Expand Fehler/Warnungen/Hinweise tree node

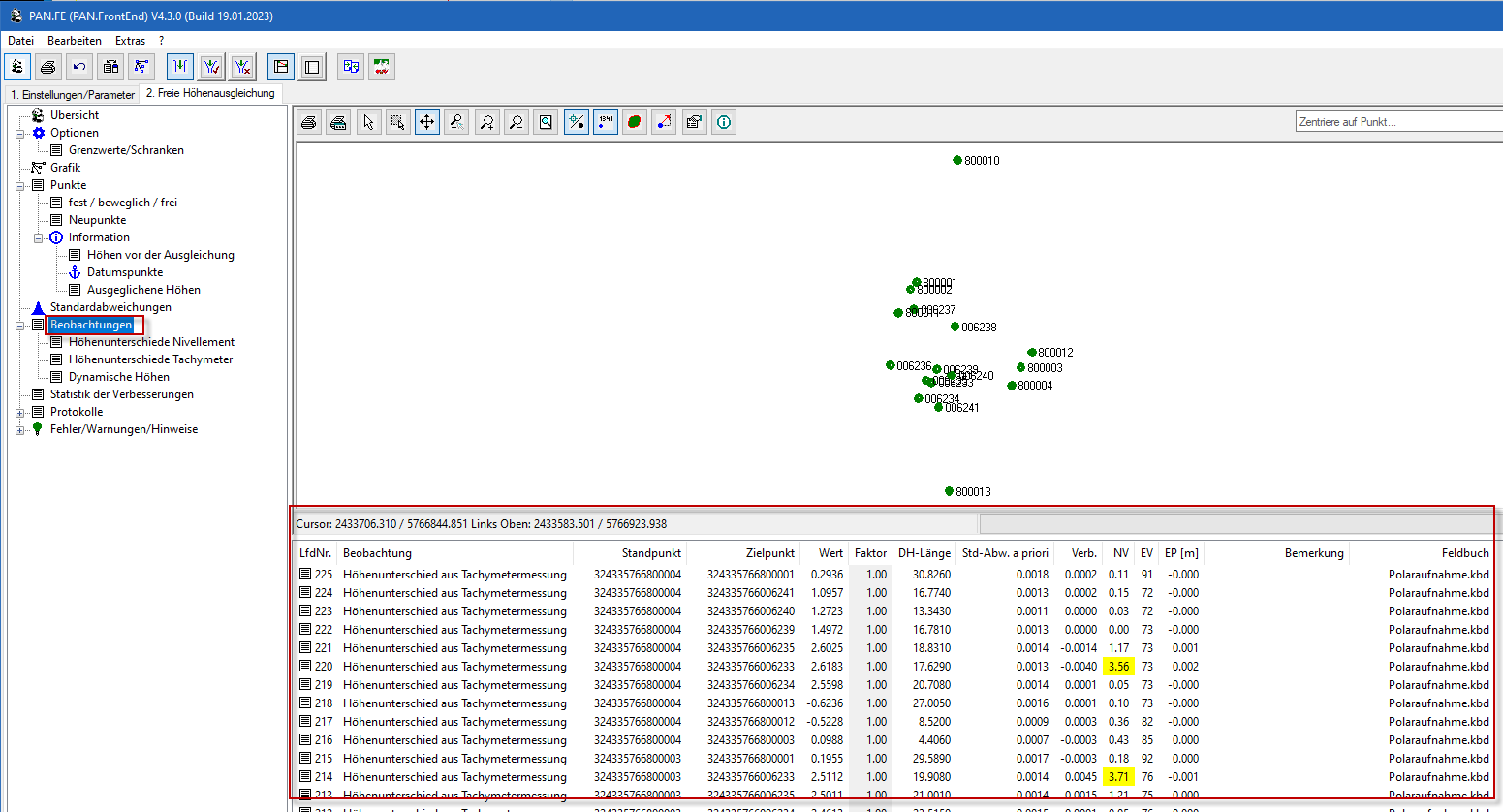[x=20, y=429]
